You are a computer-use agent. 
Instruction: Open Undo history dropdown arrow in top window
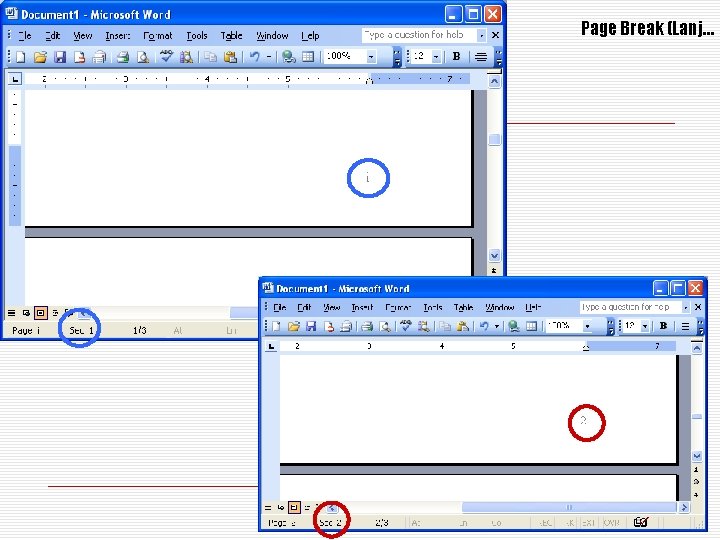pyautogui.click(x=269, y=57)
